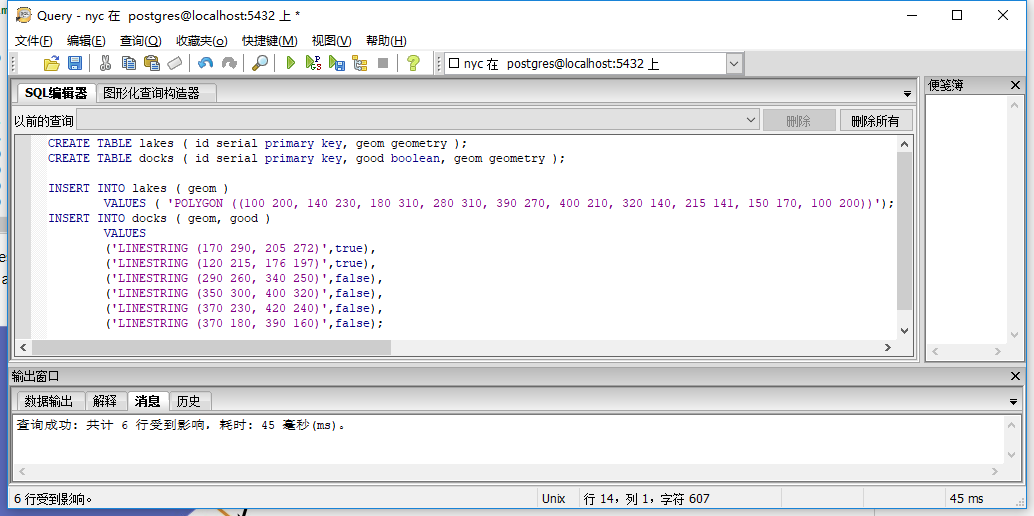Click the CREATE TABLE lakes line
Screen dimensions: 1034x516
[257, 143]
